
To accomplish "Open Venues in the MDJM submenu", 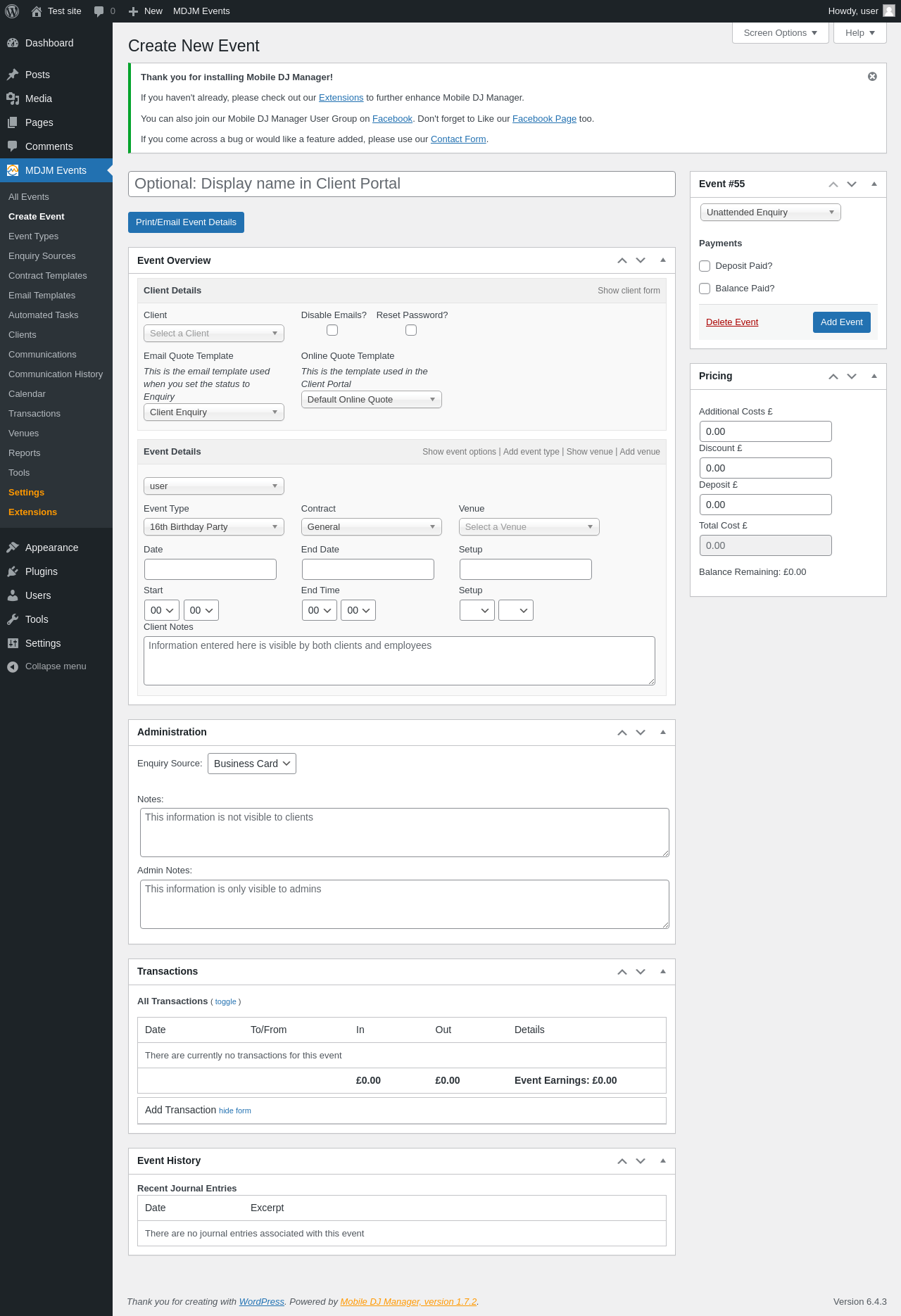I will (24, 434).
